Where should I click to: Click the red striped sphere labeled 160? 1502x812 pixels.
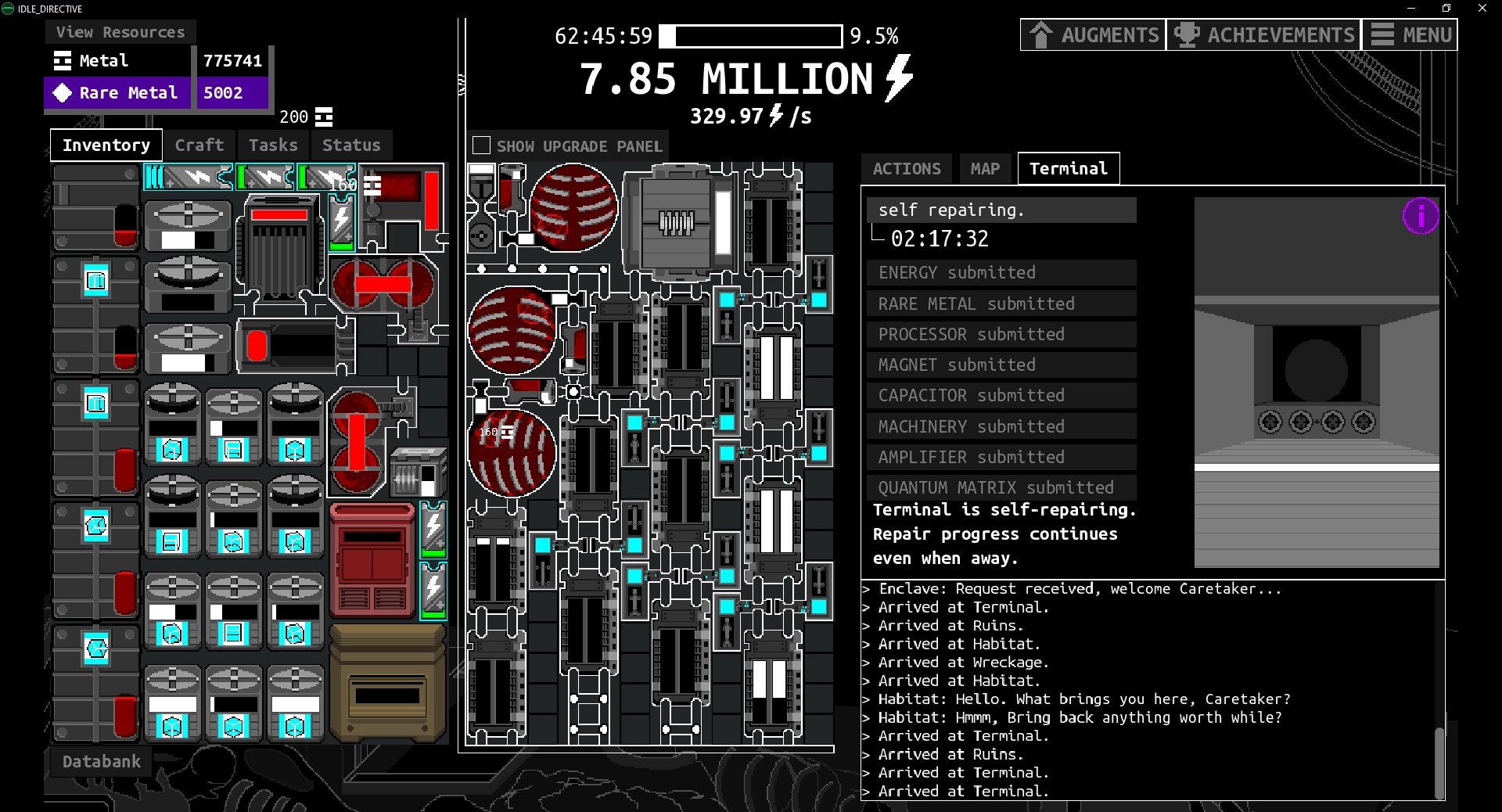[512, 453]
